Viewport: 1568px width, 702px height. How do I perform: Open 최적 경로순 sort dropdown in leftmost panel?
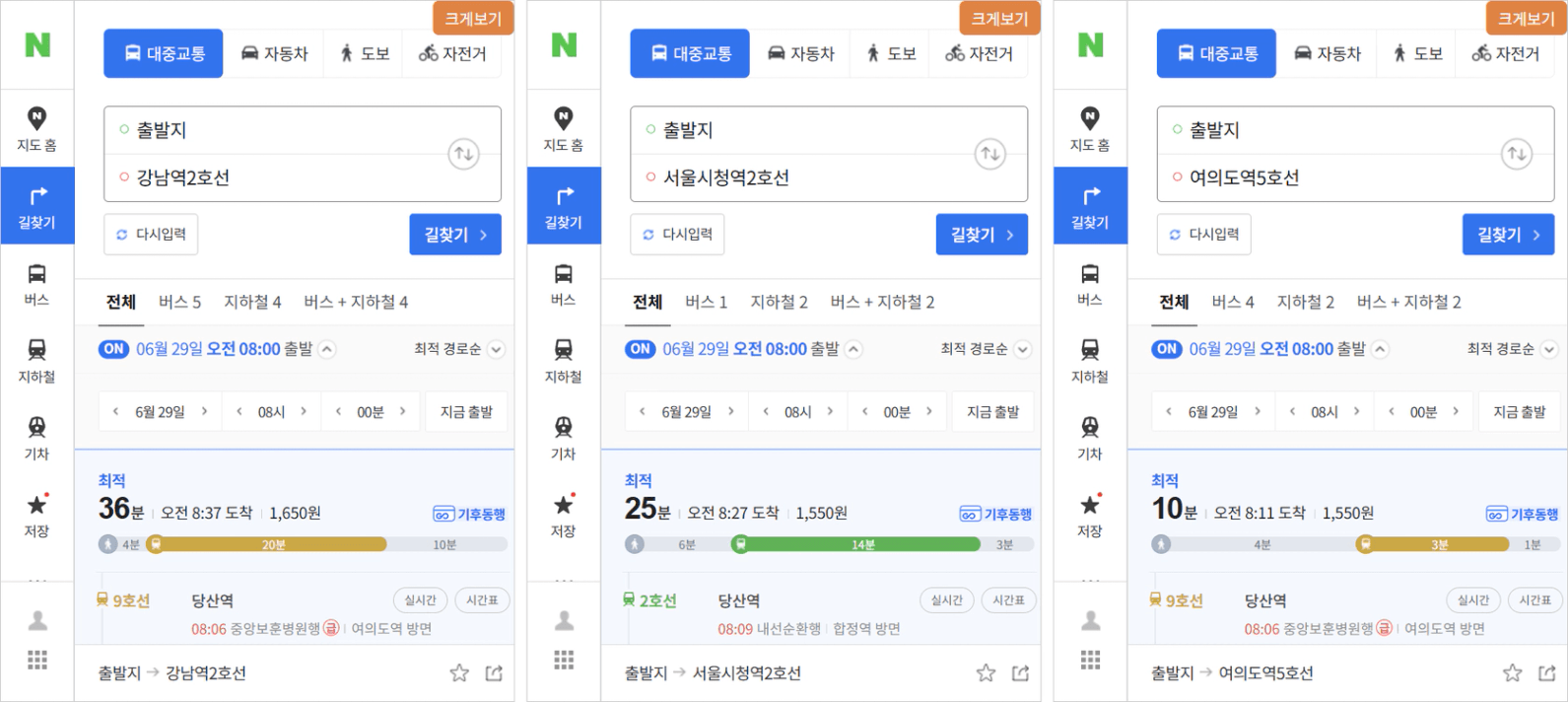pyautogui.click(x=459, y=349)
